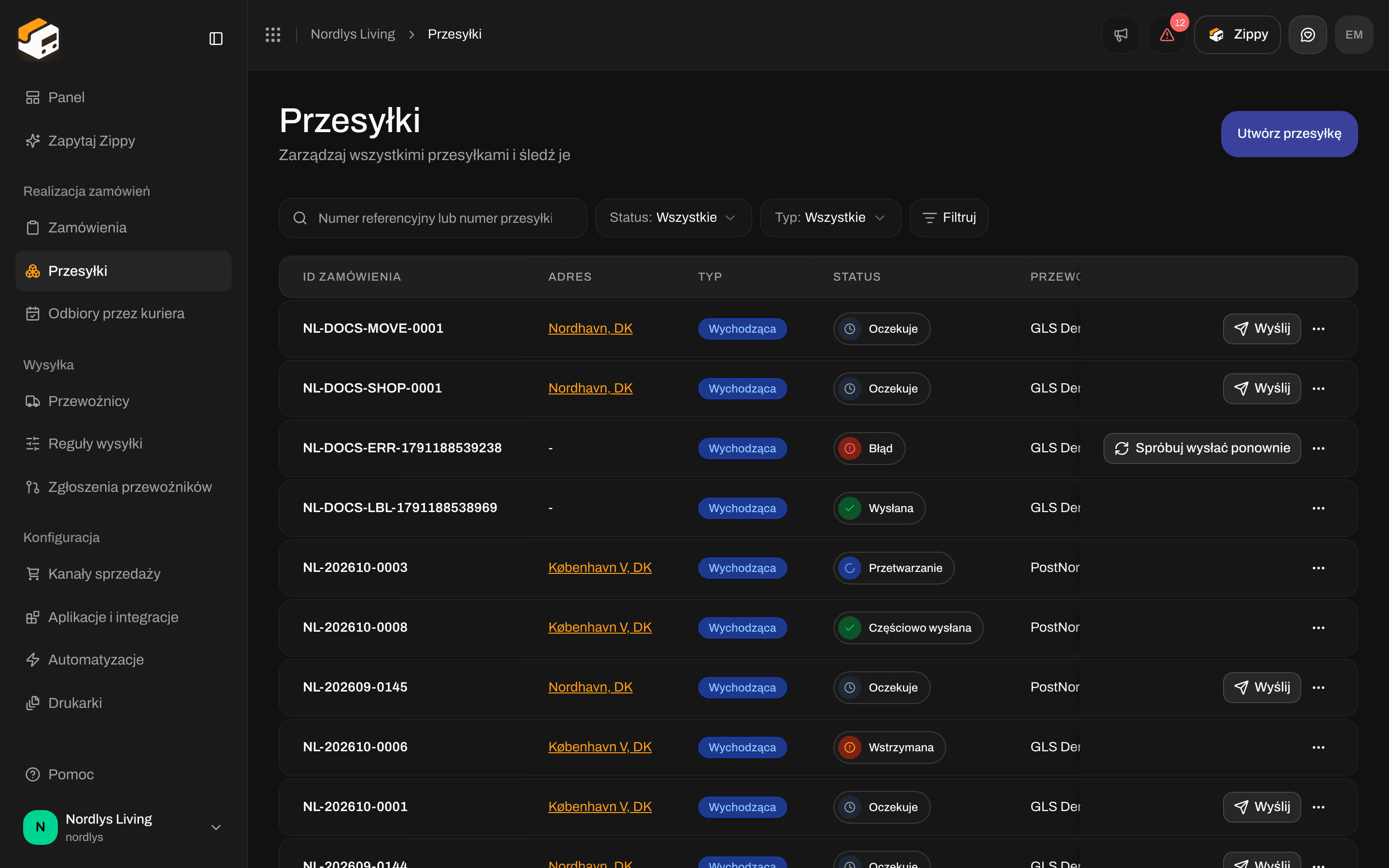This screenshot has width=1389, height=868.
Task: Open the more options menu for NL-DOCS-MOVE-0001
Action: point(1319,329)
